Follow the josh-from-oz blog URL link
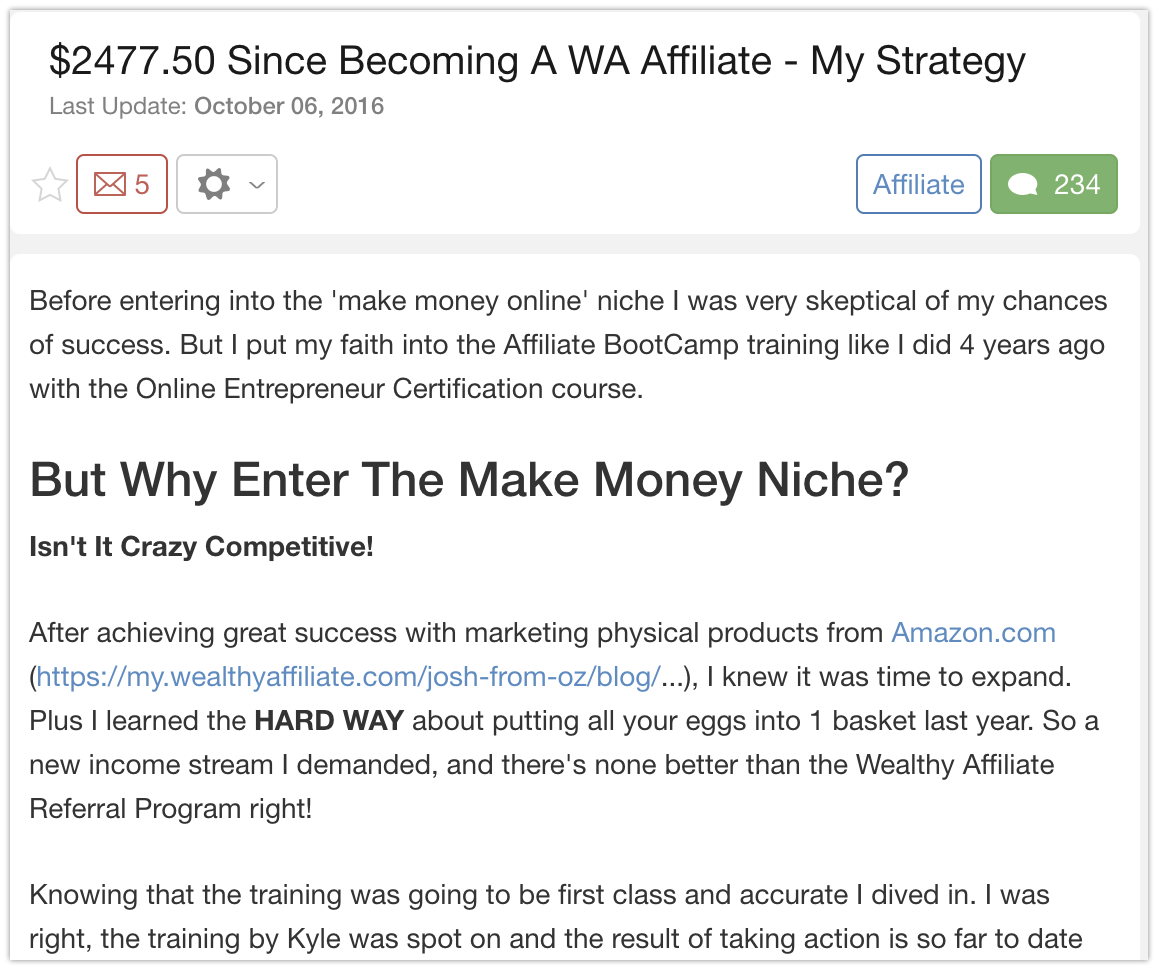 (348, 677)
